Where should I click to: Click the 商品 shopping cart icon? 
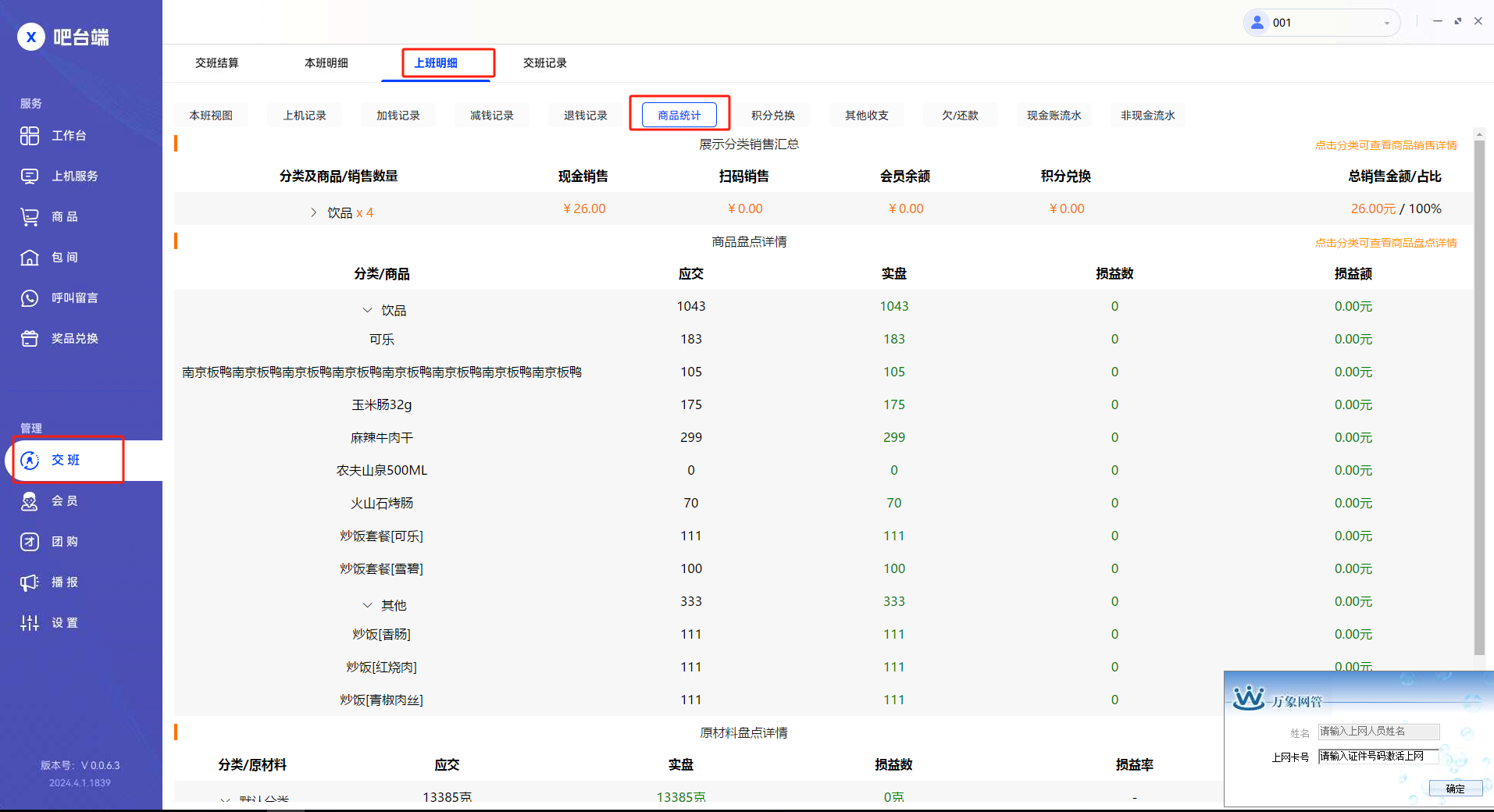(30, 217)
